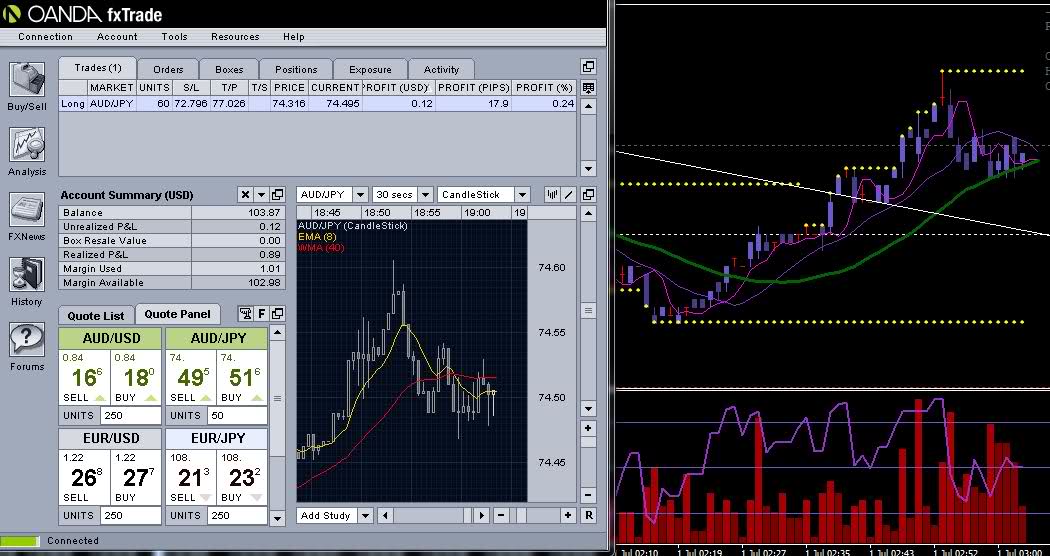1050x556 pixels.
Task: Click the quote panel settings icon
Action: click(246, 314)
